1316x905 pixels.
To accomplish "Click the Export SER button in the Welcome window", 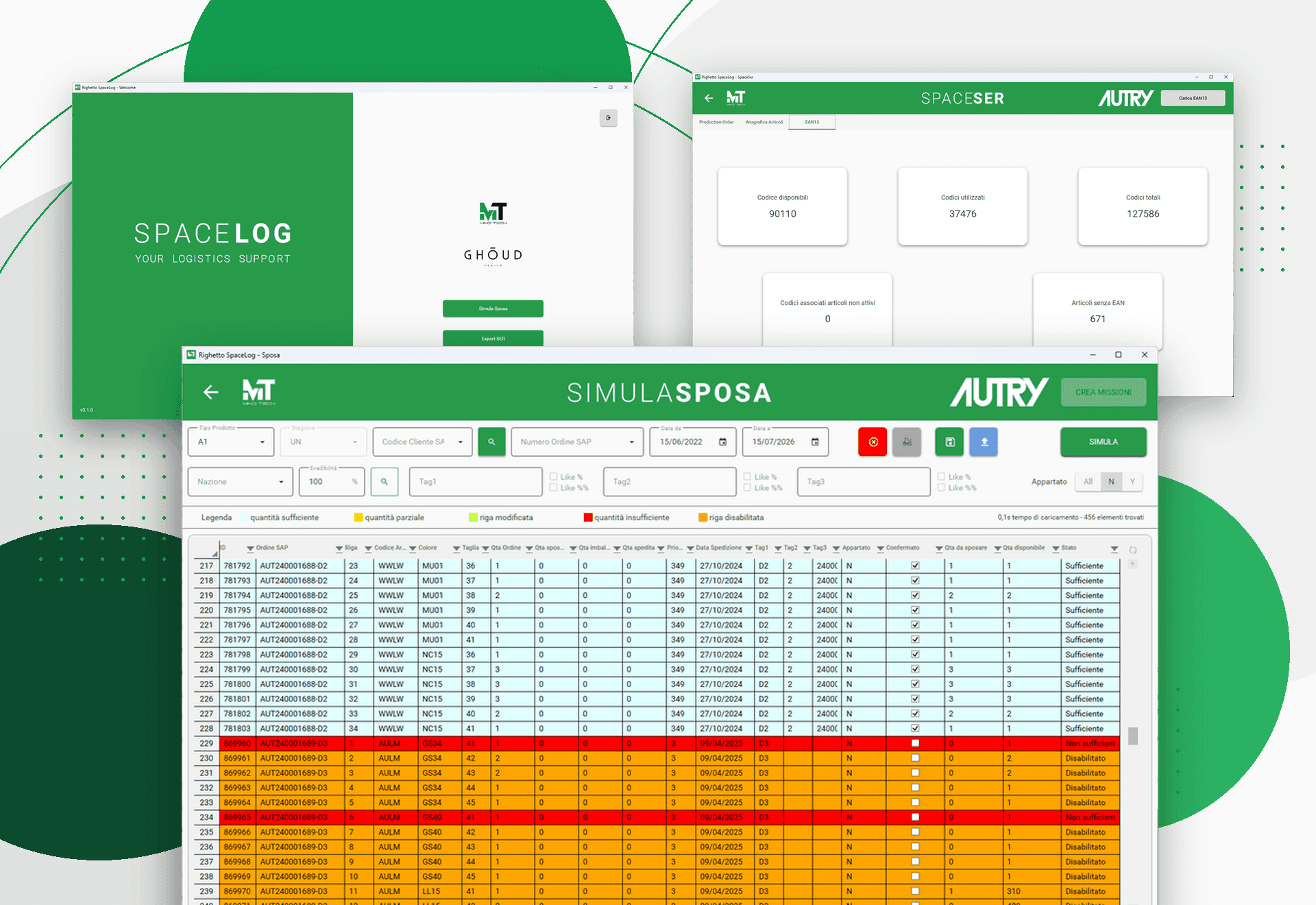I will (493, 339).
